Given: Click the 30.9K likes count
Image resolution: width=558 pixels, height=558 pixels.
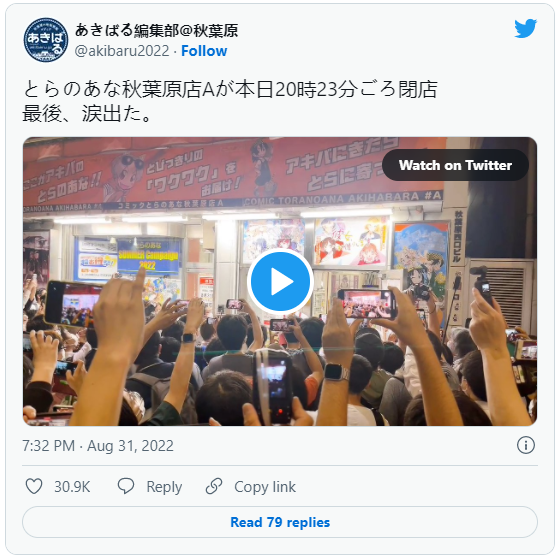Looking at the screenshot, I should coord(72,486).
